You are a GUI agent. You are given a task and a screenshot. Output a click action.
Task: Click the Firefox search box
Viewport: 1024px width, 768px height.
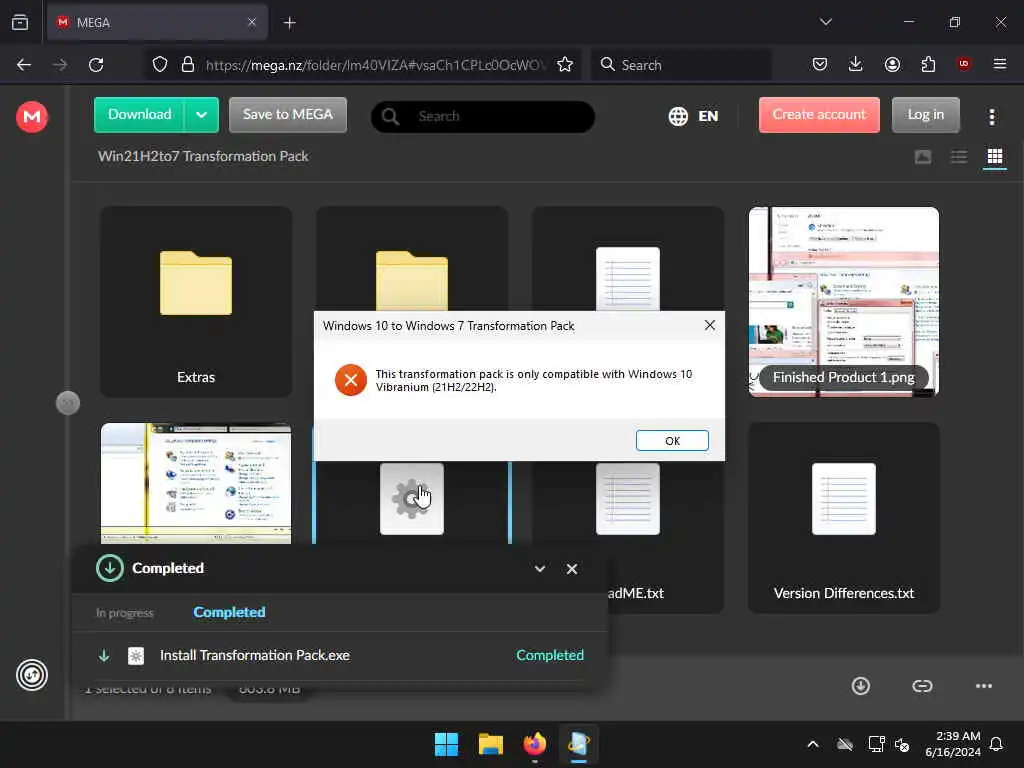(681, 65)
